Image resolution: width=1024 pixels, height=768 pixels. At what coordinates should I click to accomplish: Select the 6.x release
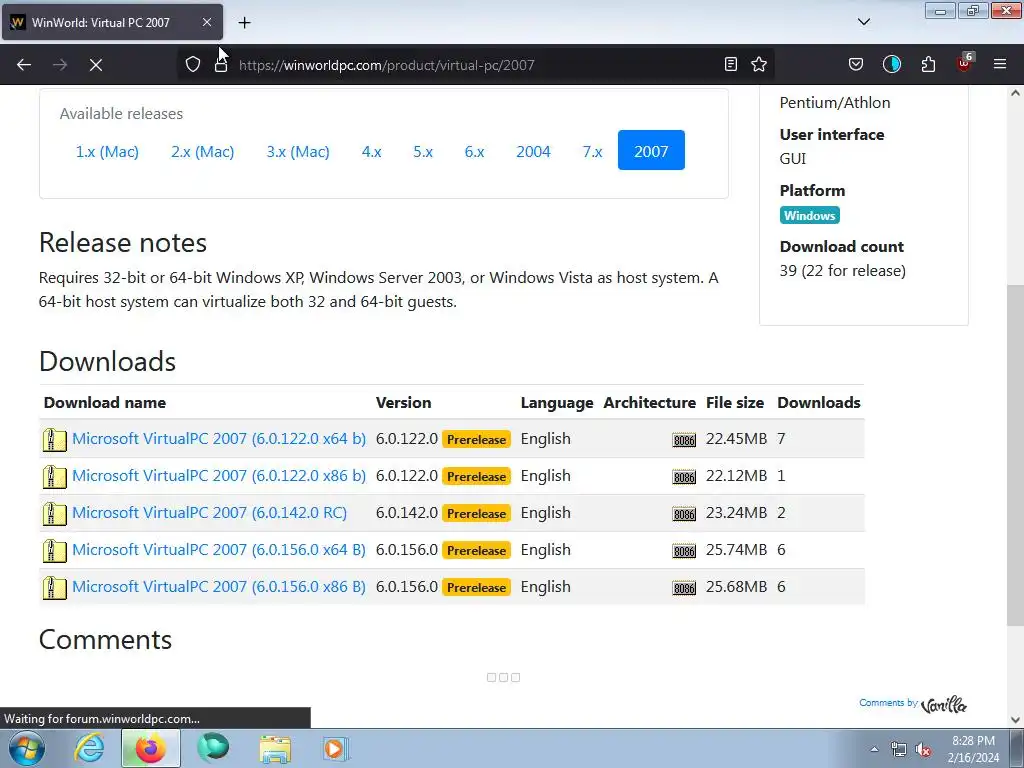click(474, 152)
